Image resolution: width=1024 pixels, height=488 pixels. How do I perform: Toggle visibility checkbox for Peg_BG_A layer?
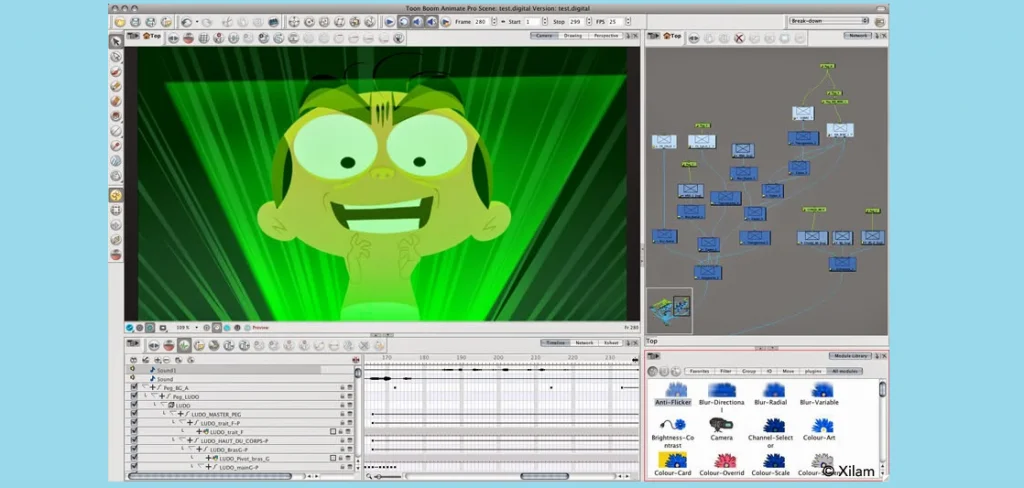[134, 388]
